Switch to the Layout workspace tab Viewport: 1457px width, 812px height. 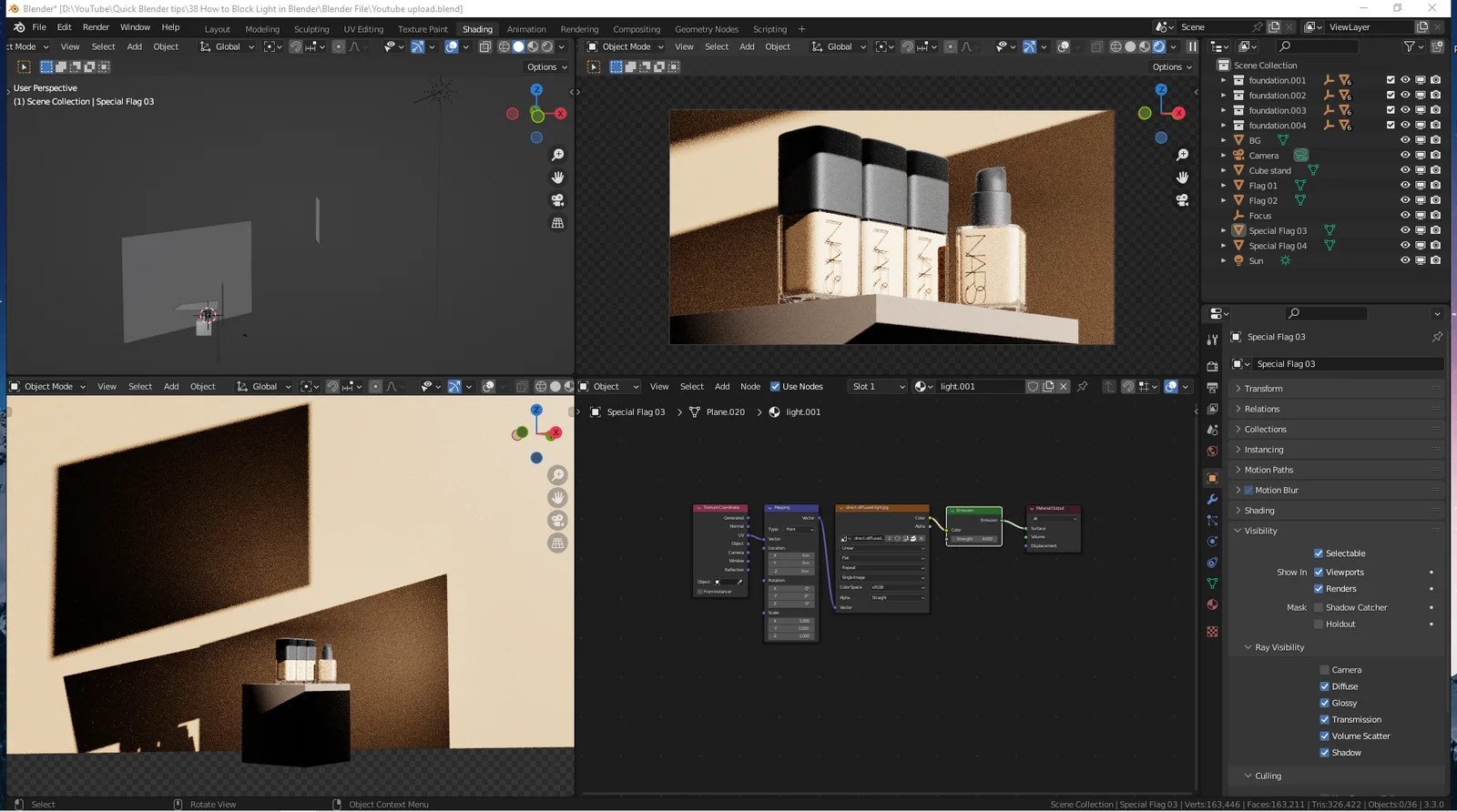coord(218,29)
